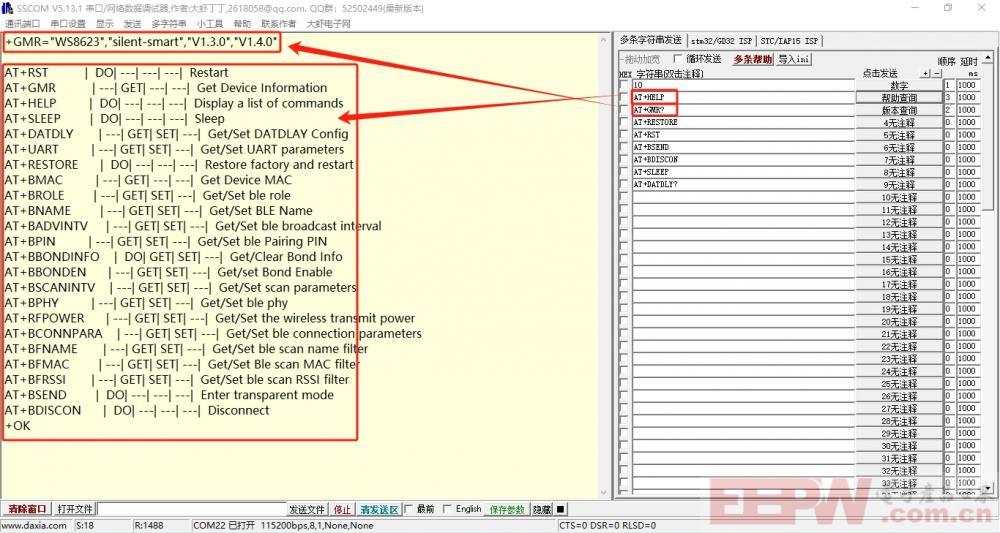Click the 隐藏 button
This screenshot has width=1000, height=533.
point(542,509)
